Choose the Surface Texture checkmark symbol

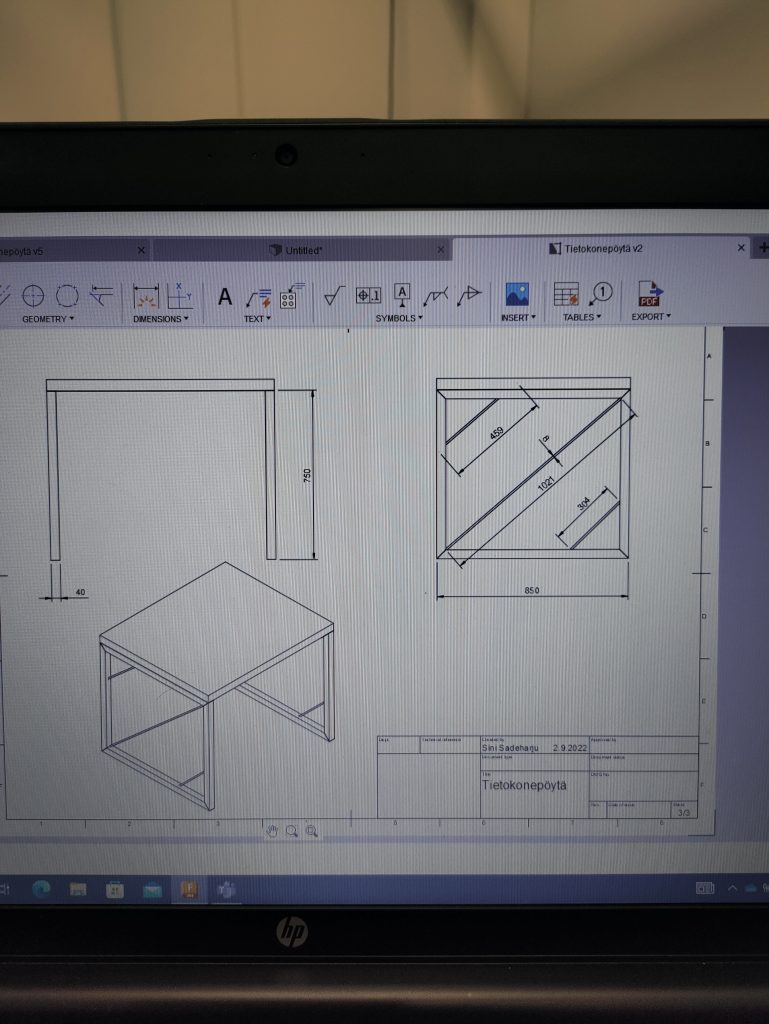click(x=334, y=295)
